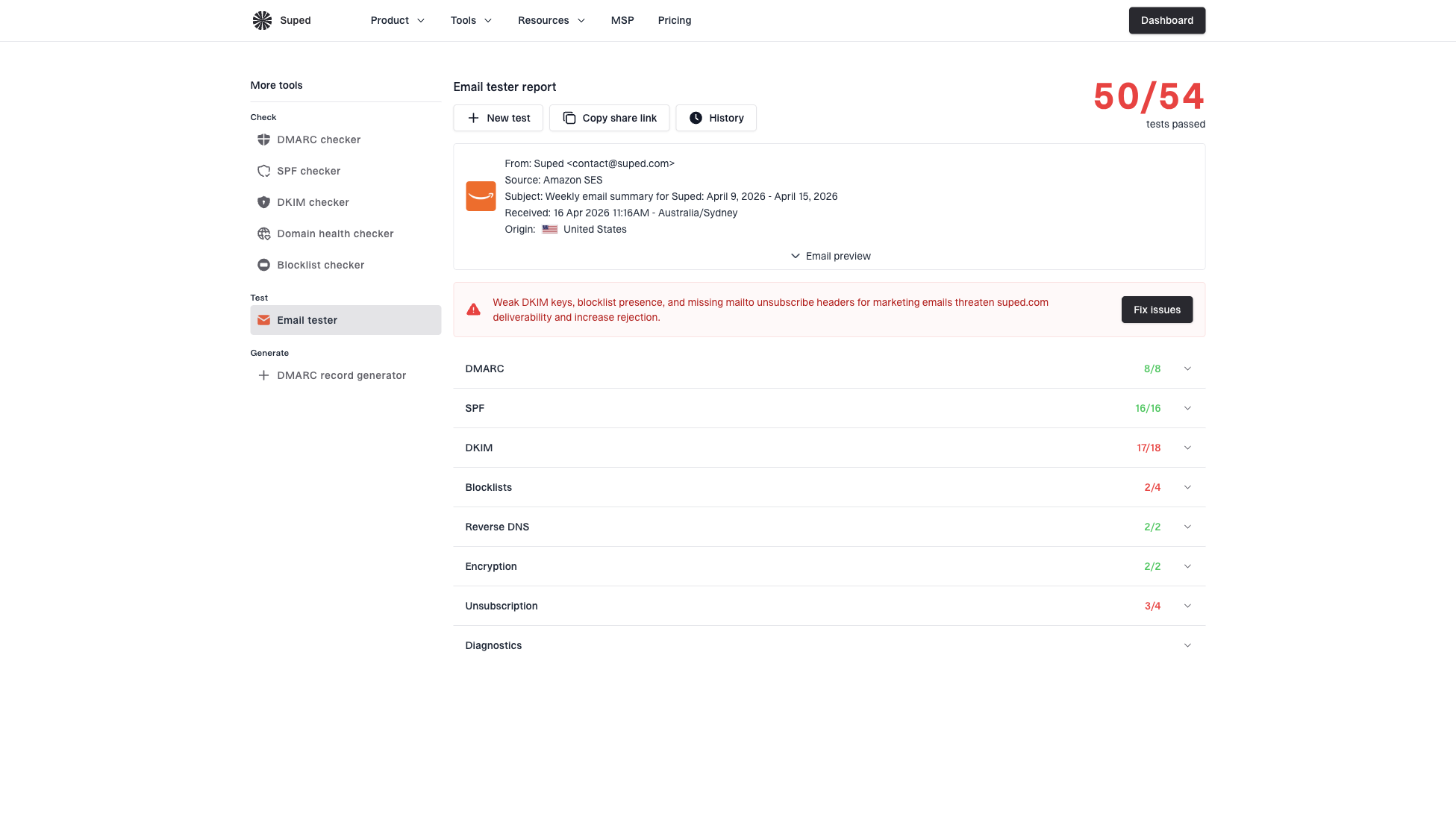The width and height of the screenshot is (1456, 834).
Task: Click the plus icon in New test
Action: click(x=473, y=118)
